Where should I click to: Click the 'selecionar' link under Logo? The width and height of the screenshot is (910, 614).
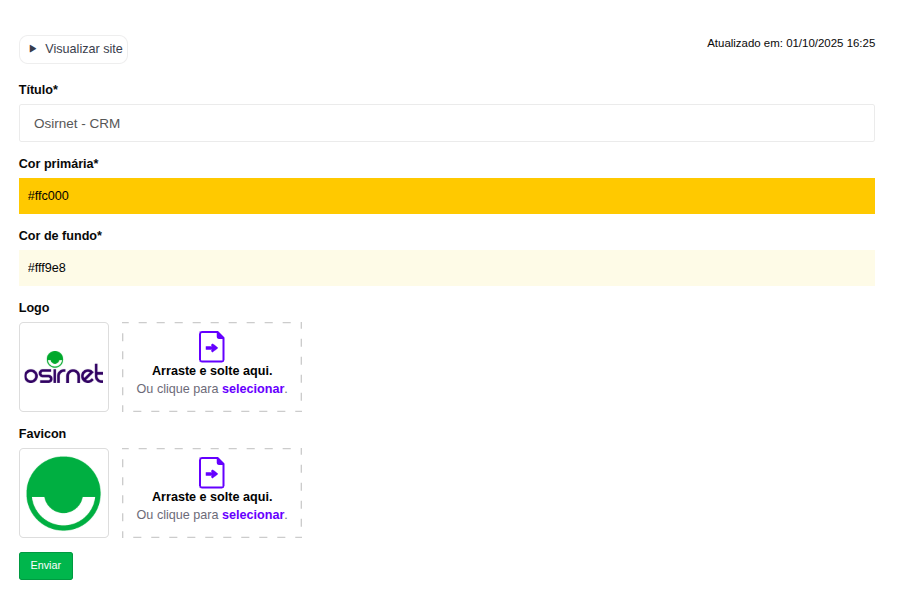[x=253, y=389]
